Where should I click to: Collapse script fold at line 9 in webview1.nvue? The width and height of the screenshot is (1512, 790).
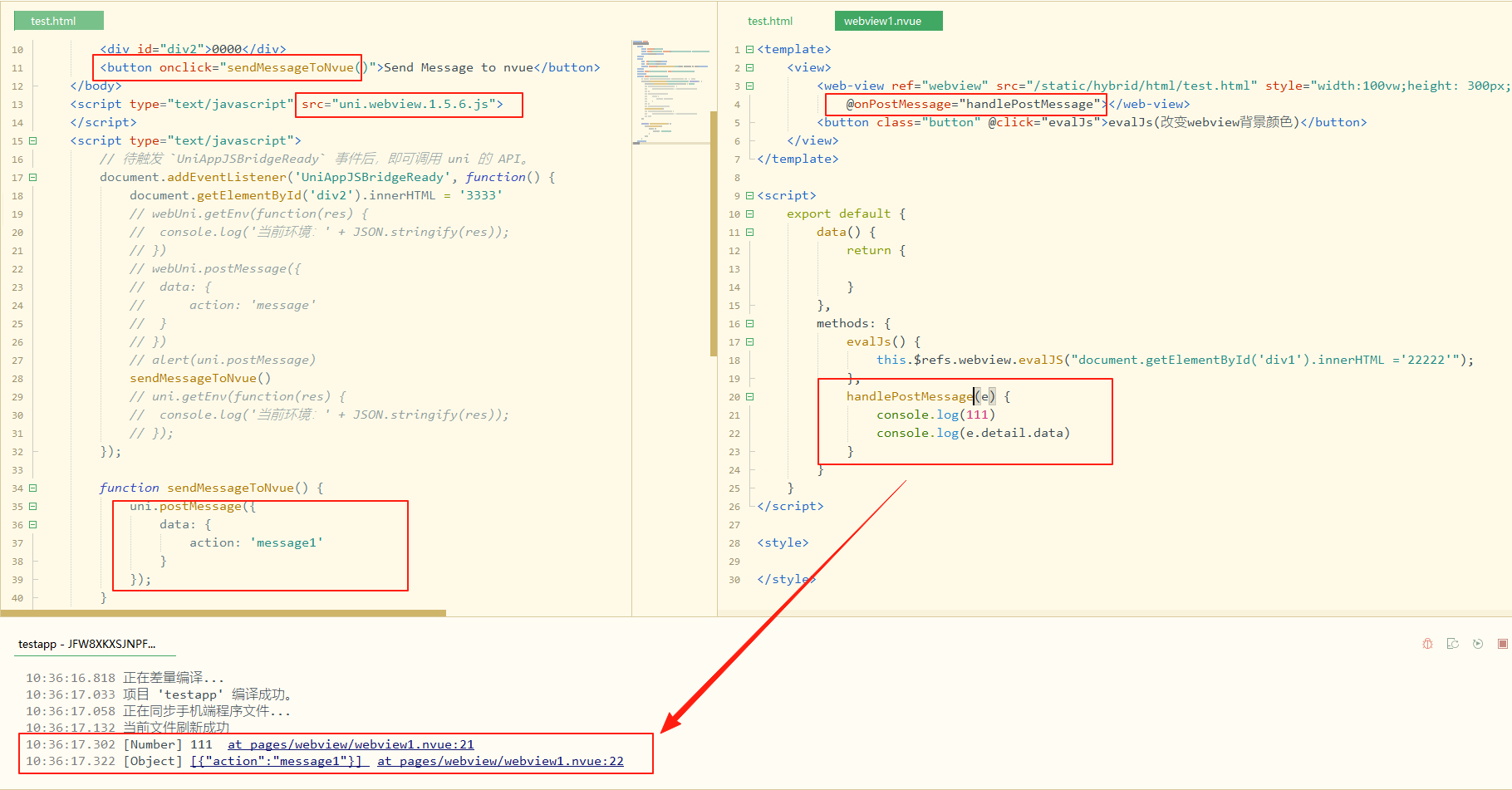[749, 195]
